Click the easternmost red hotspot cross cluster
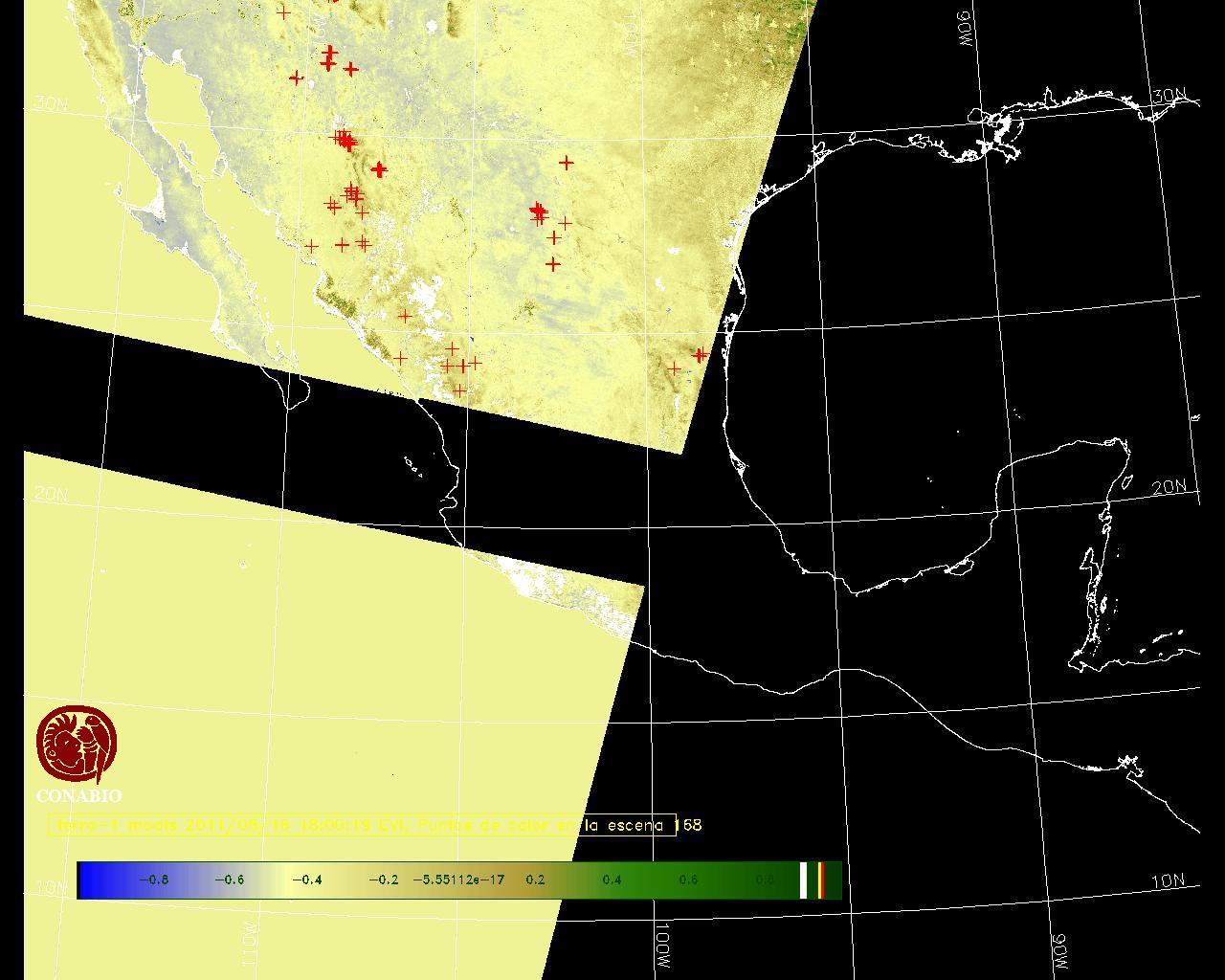The height and width of the screenshot is (980, 1225). pos(700,355)
